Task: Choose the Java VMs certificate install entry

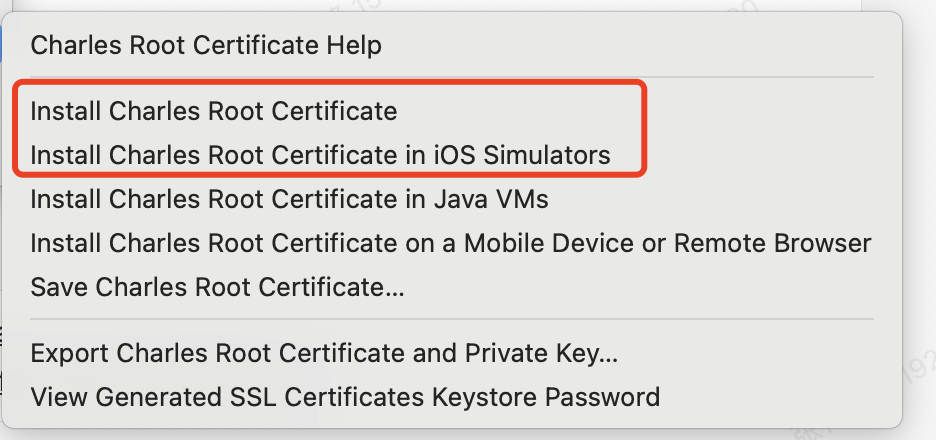Action: pos(290,199)
